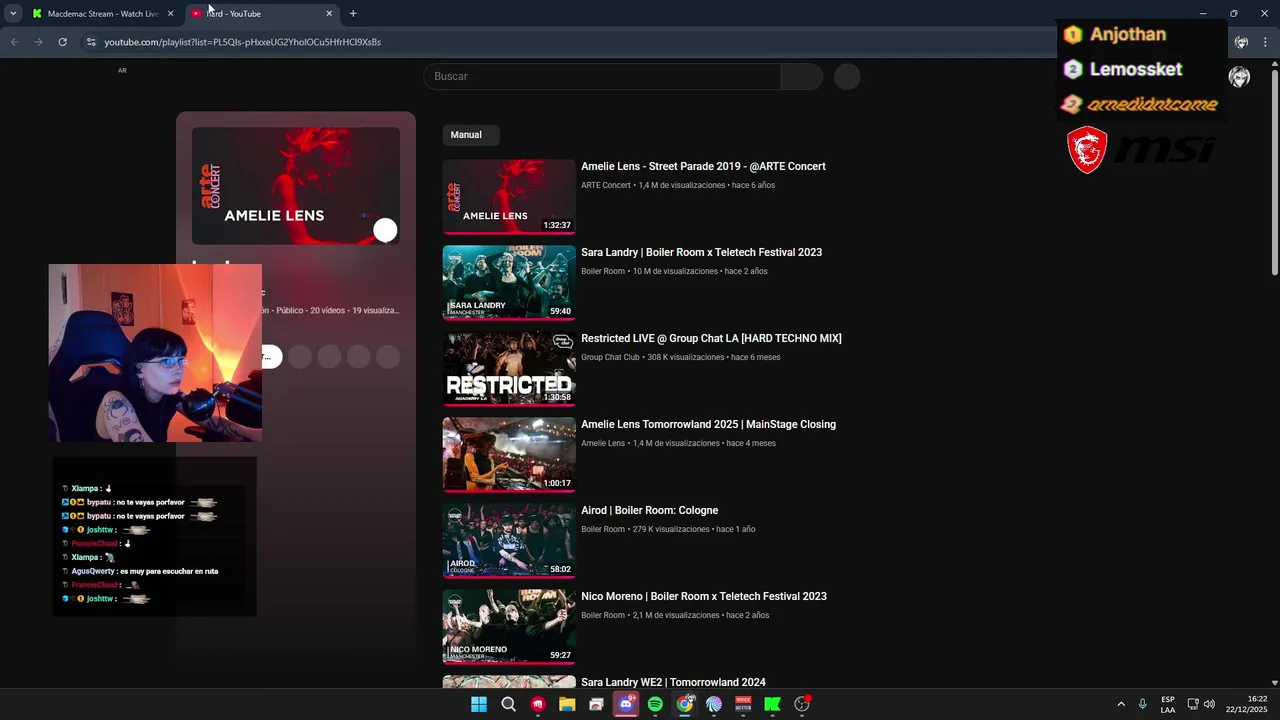
Task: Open Windows taskbar search
Action: pos(508,704)
